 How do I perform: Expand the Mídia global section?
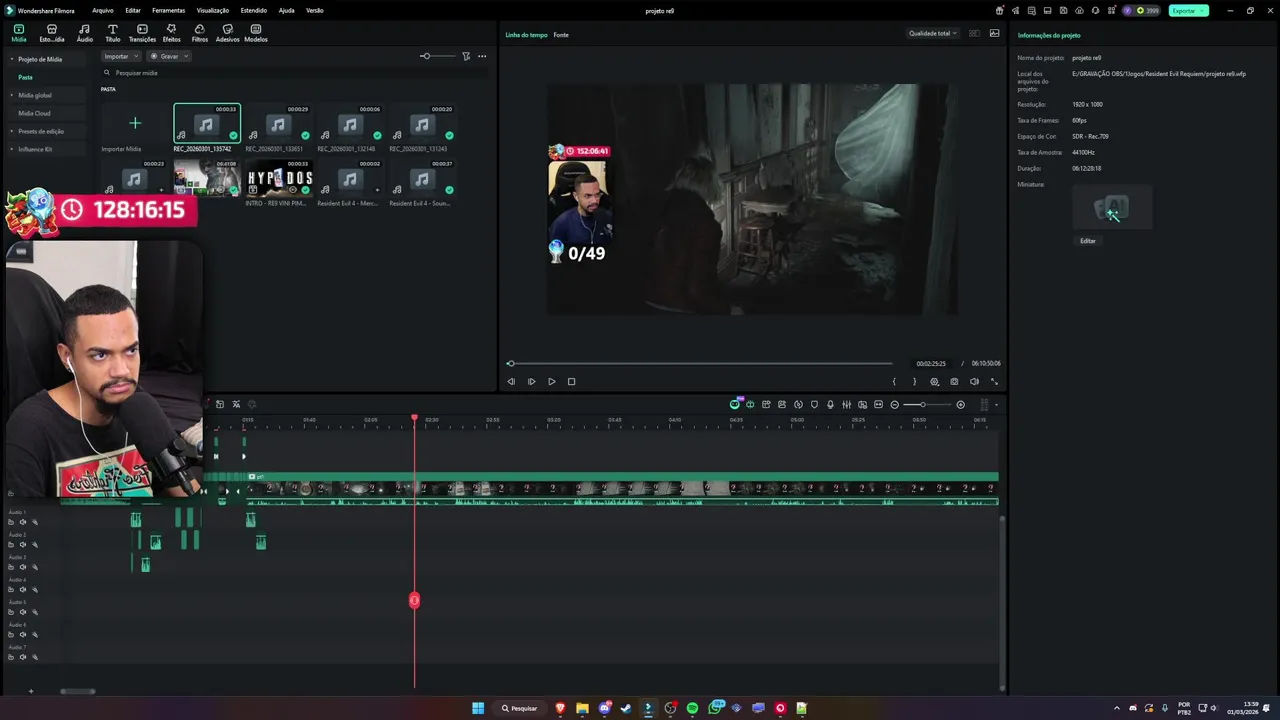point(12,95)
